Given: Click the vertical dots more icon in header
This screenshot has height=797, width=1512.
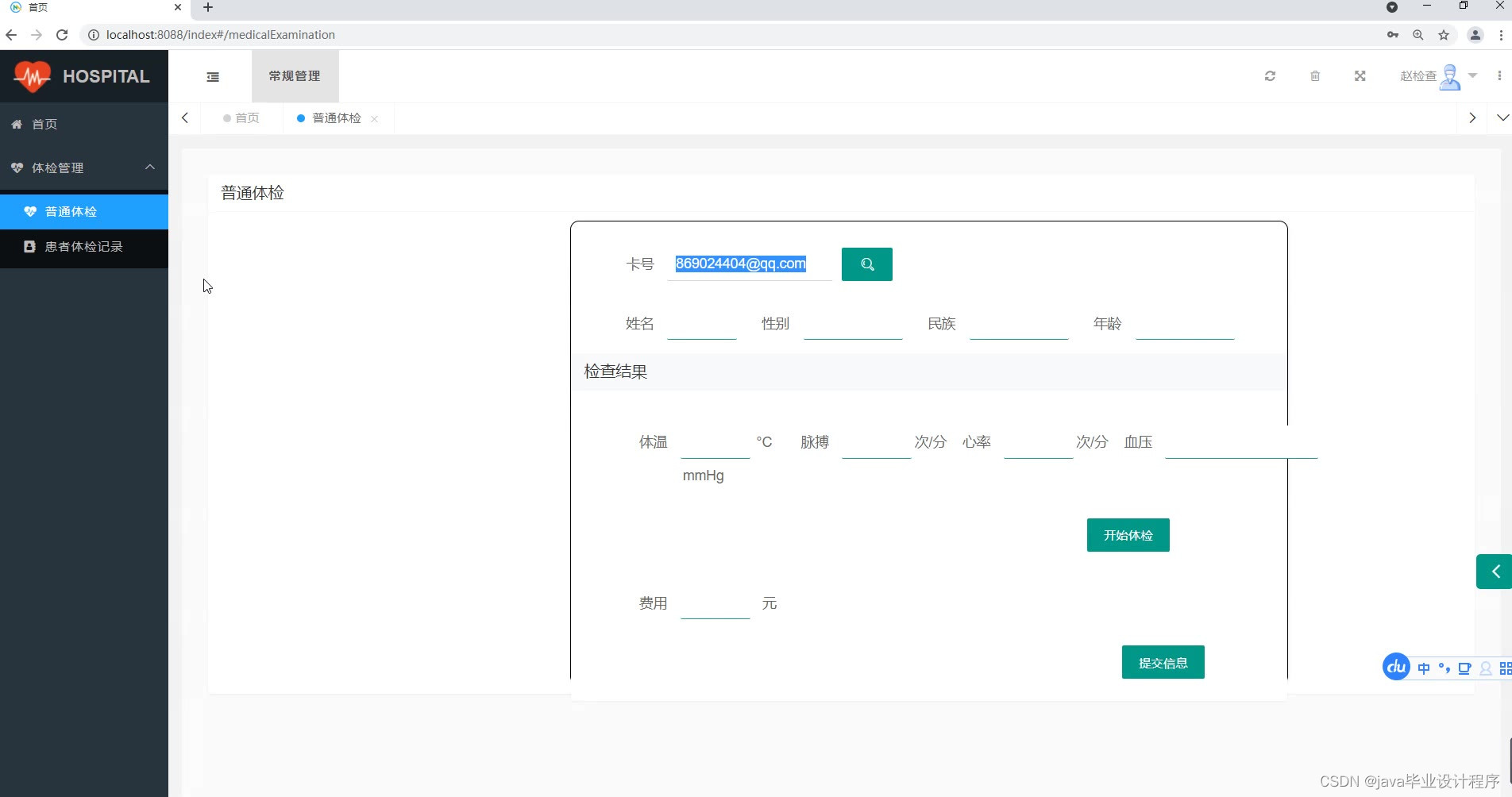Looking at the screenshot, I should tap(1499, 76).
